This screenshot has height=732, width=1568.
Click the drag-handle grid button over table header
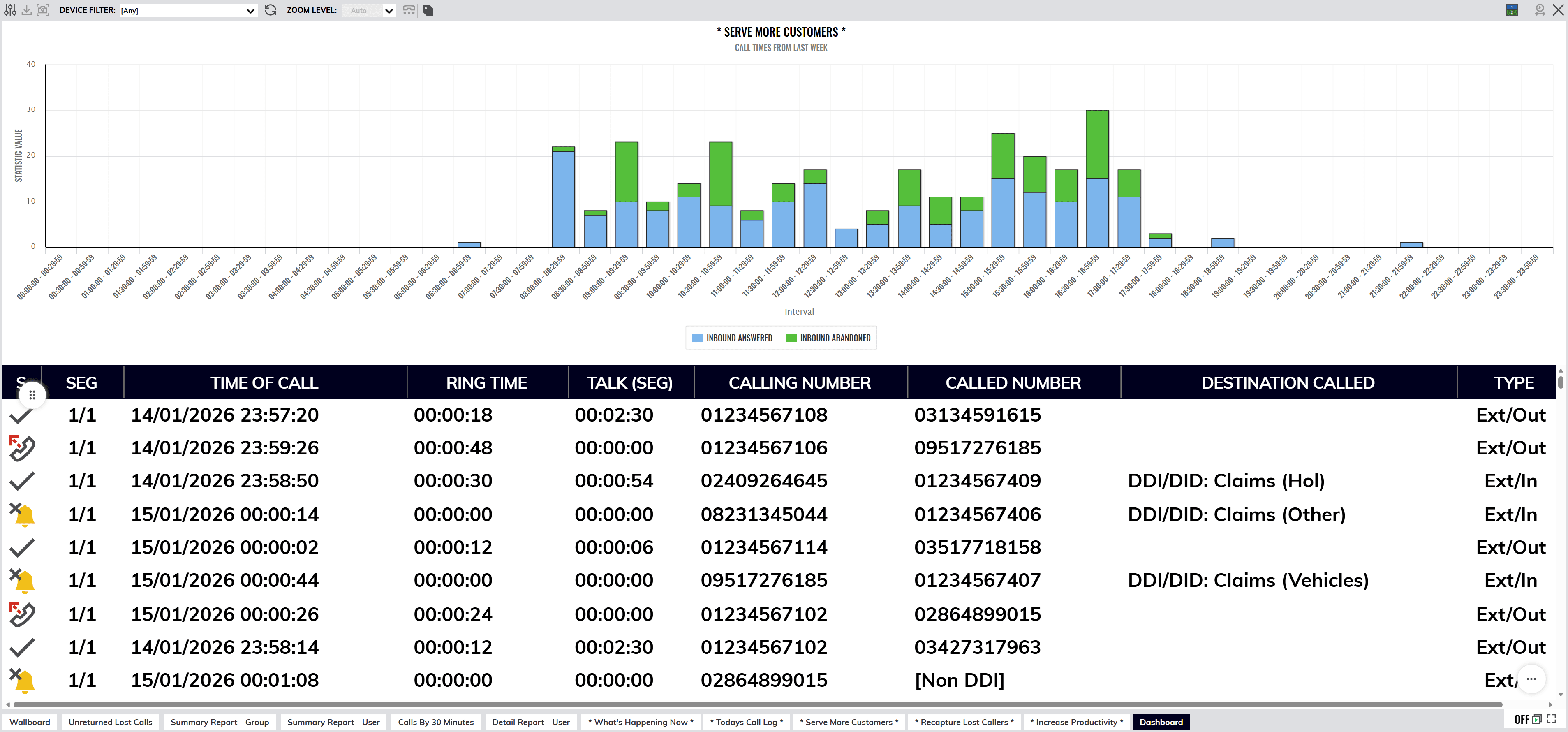pos(32,395)
